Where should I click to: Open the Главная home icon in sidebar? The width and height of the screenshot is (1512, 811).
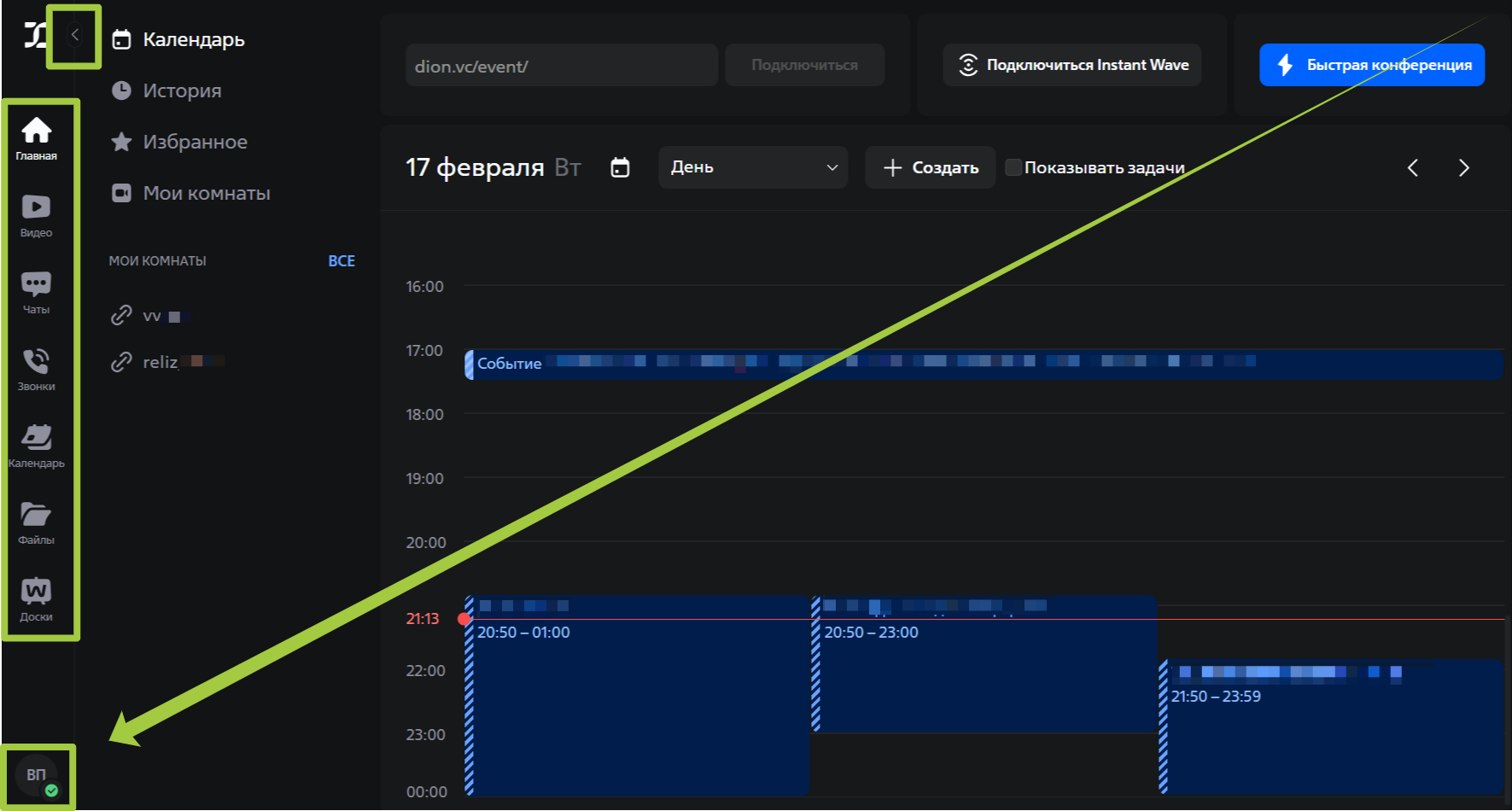(x=36, y=137)
